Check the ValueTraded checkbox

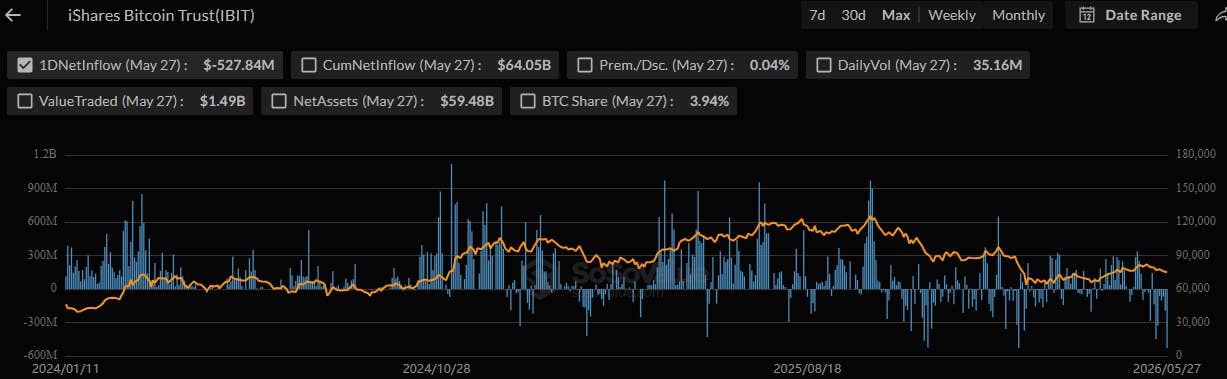point(26,101)
